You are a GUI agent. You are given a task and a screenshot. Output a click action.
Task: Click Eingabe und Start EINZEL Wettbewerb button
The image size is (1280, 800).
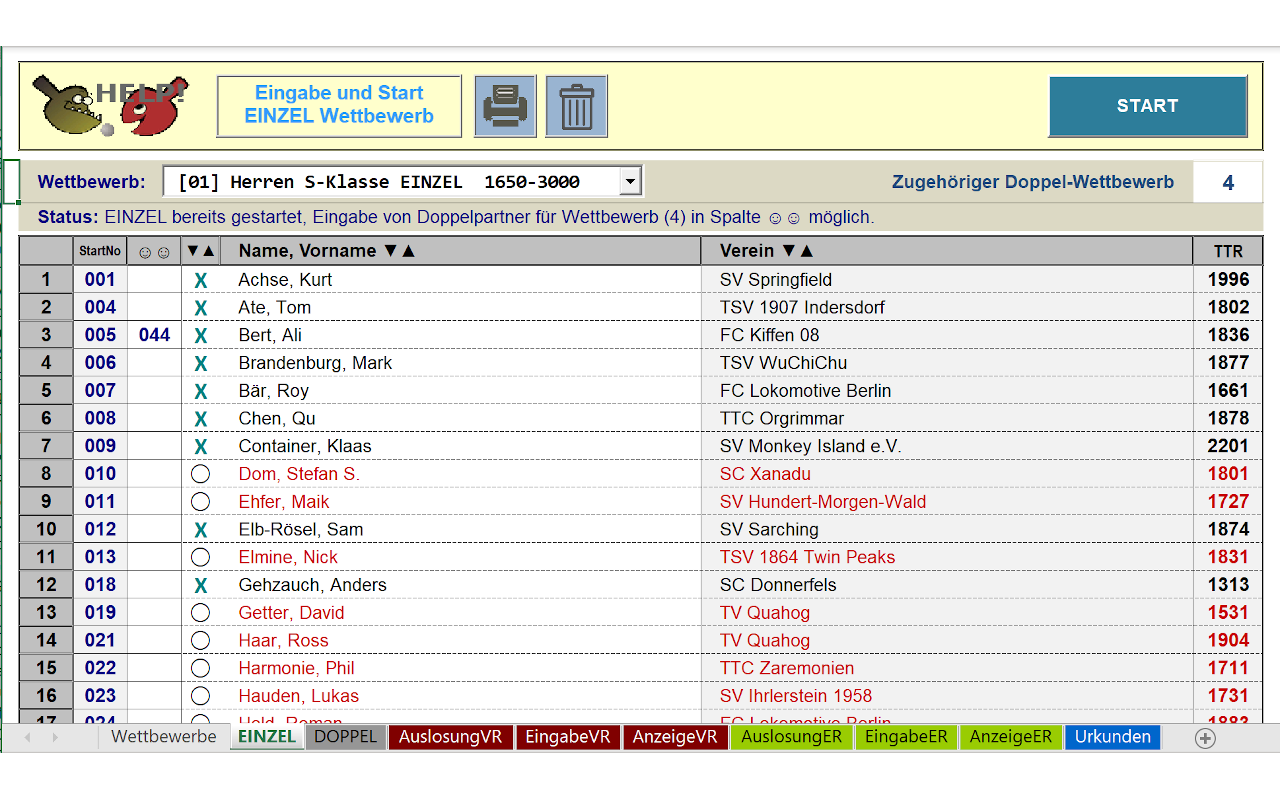click(x=339, y=105)
